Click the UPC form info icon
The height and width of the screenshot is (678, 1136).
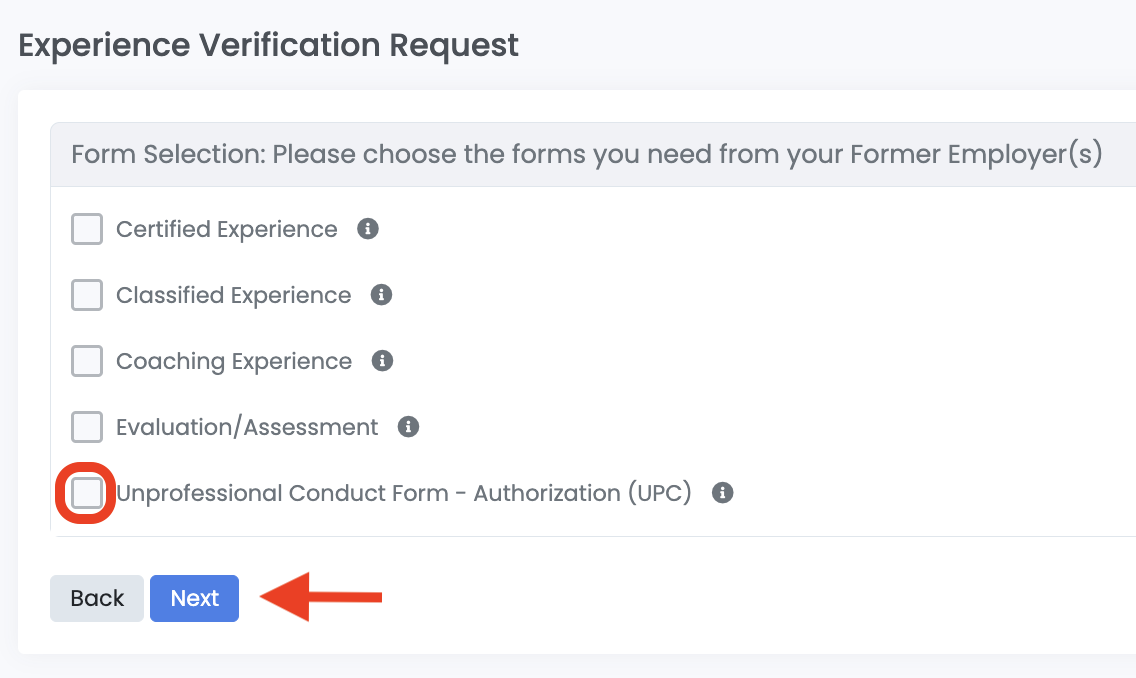722,493
